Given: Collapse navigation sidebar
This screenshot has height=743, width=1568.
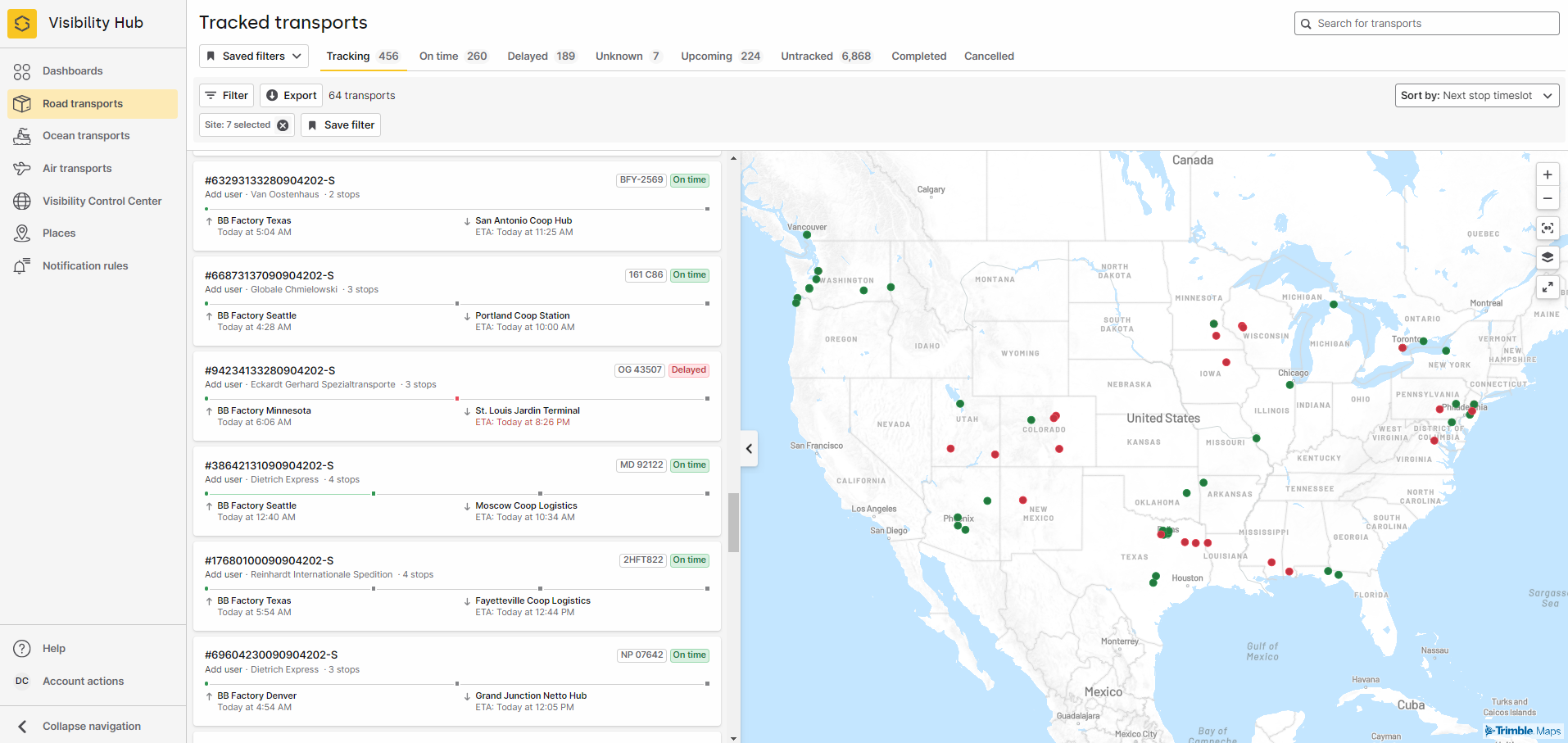Looking at the screenshot, I should 92,726.
